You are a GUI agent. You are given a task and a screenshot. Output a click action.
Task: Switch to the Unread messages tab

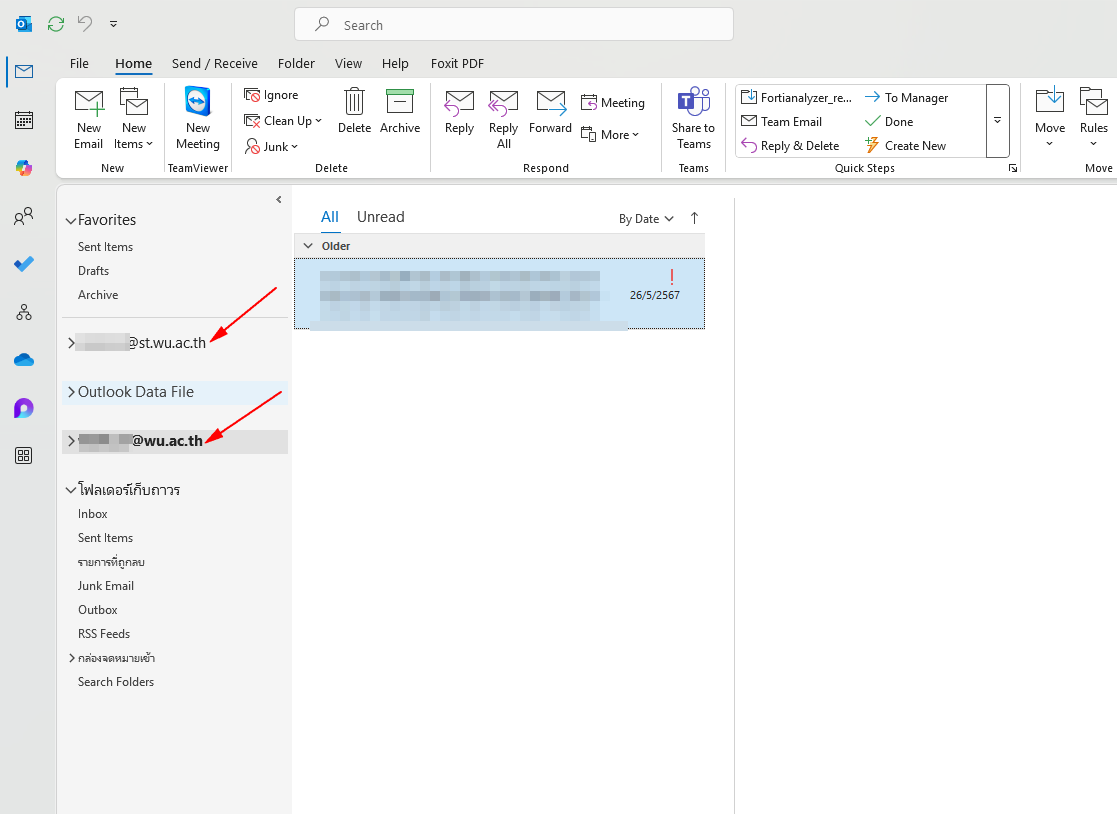380,217
